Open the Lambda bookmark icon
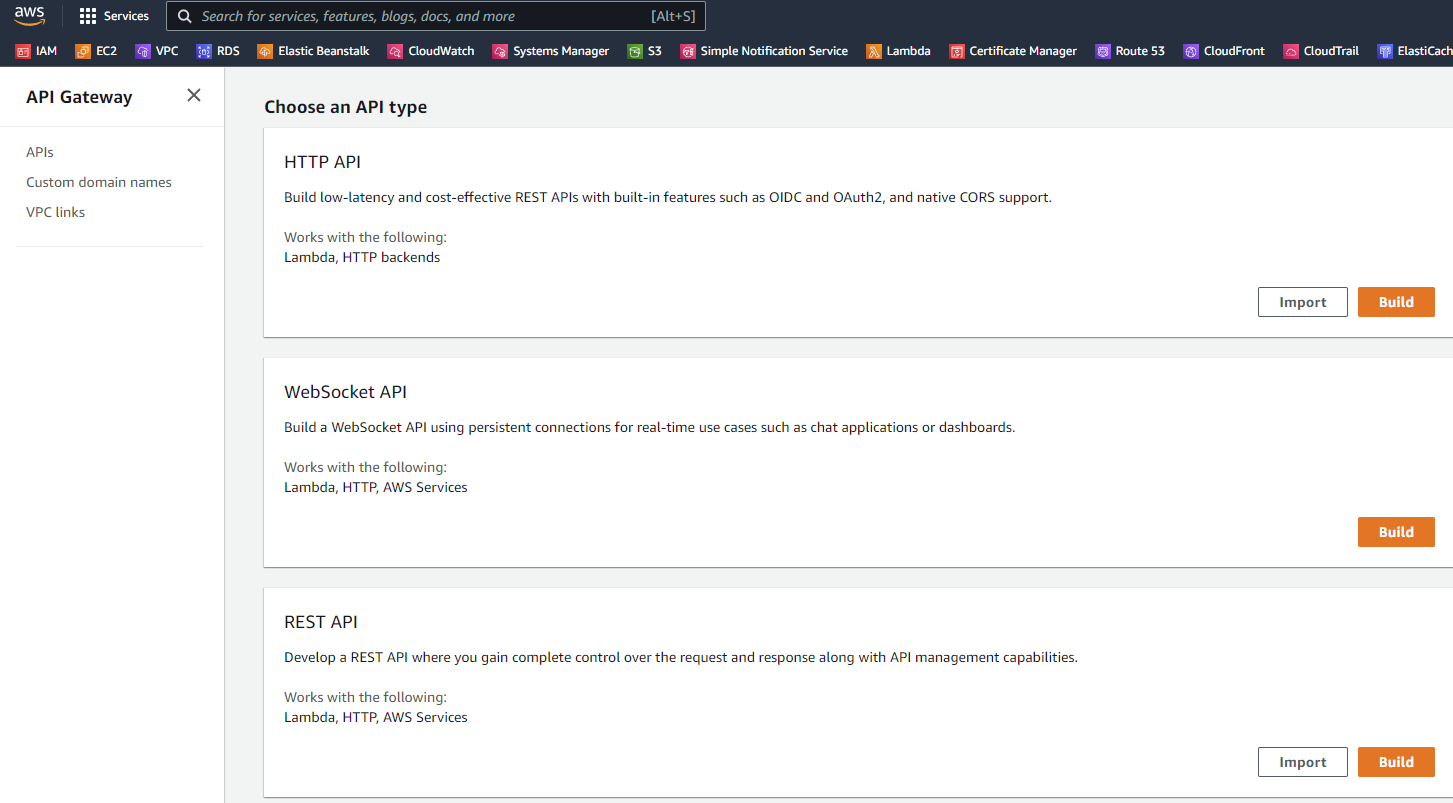 (874, 51)
